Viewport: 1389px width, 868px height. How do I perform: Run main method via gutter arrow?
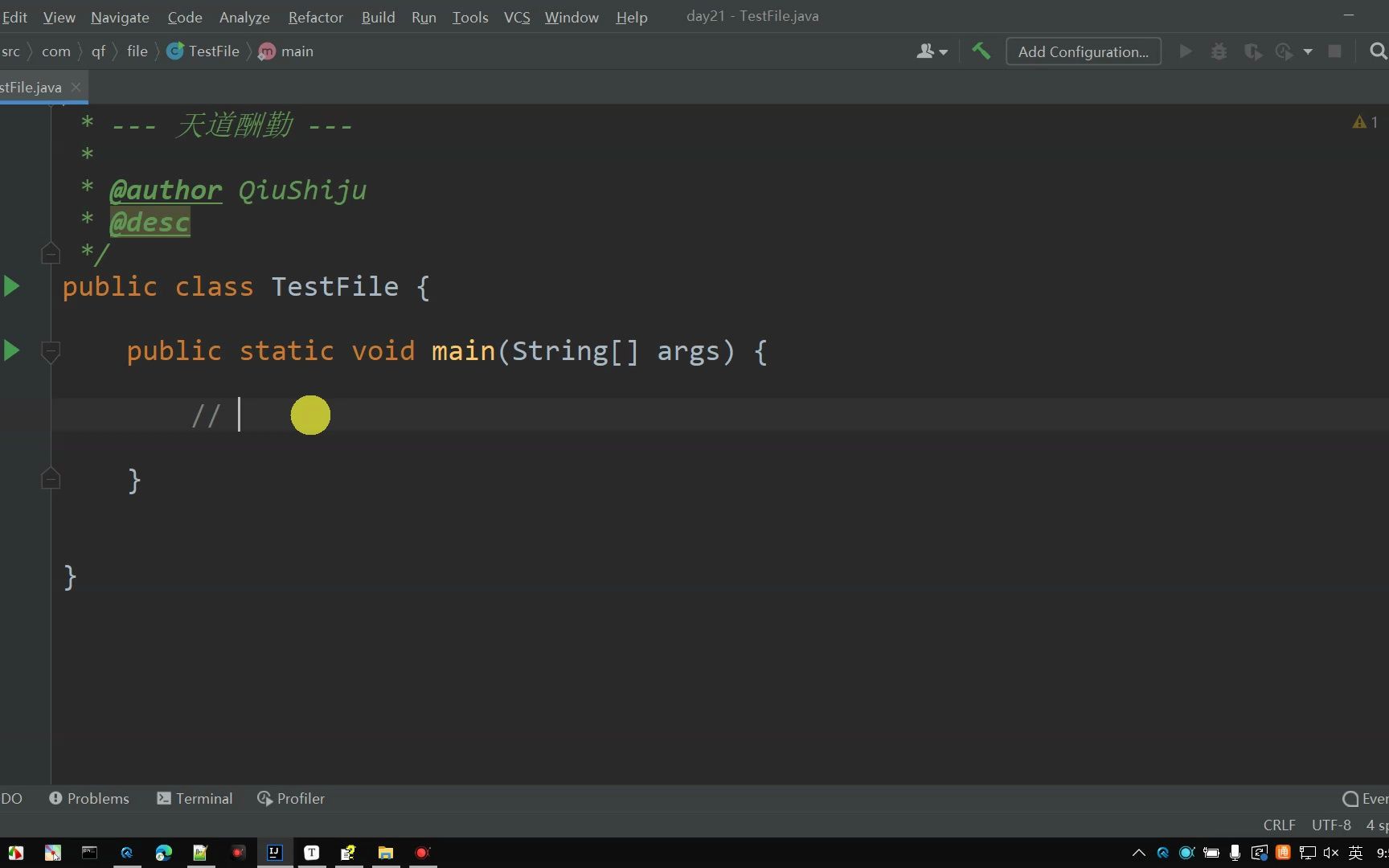12,350
